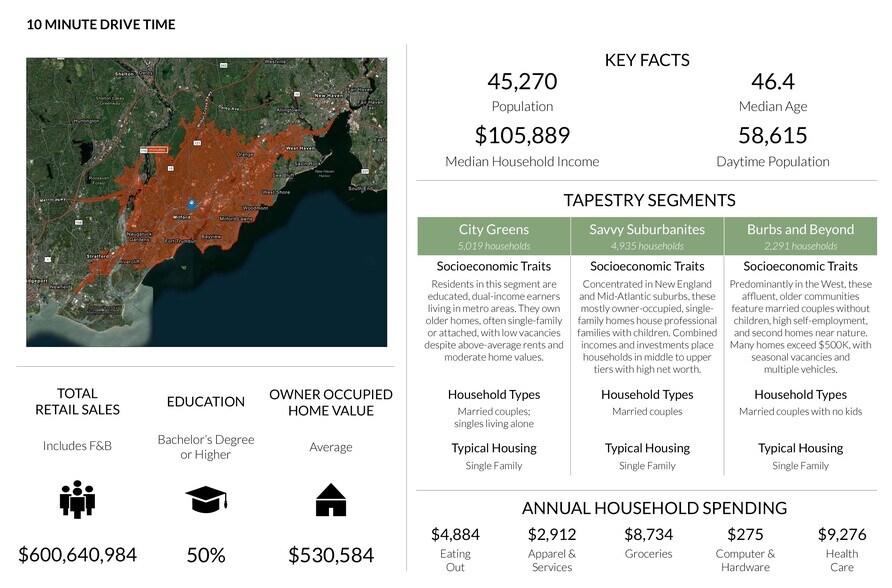Click the 58,615 Daytime Population figure
Screen dimensions: 892x588
[772, 136]
